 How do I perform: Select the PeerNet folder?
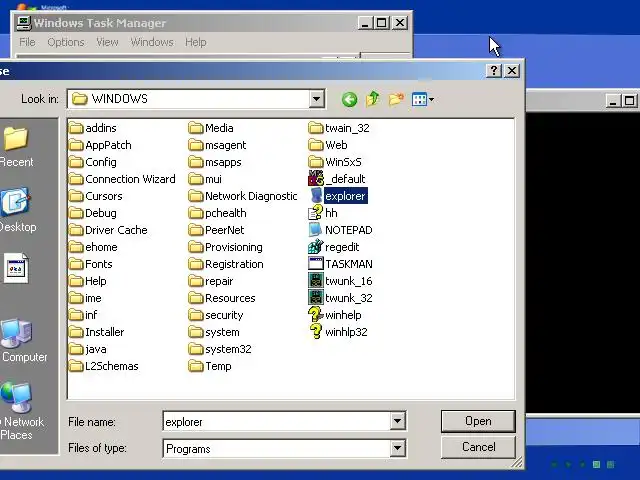pos(217,230)
